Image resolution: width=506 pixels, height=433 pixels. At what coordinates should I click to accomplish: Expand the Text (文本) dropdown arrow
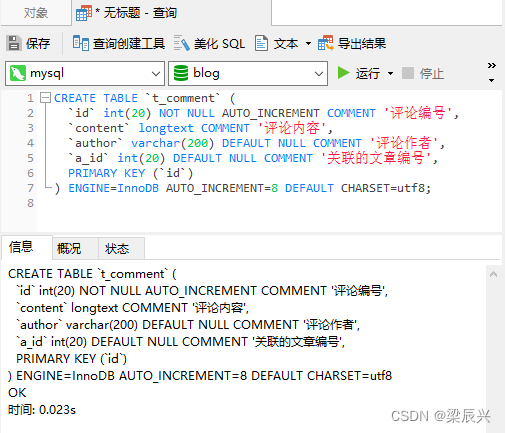pos(308,43)
